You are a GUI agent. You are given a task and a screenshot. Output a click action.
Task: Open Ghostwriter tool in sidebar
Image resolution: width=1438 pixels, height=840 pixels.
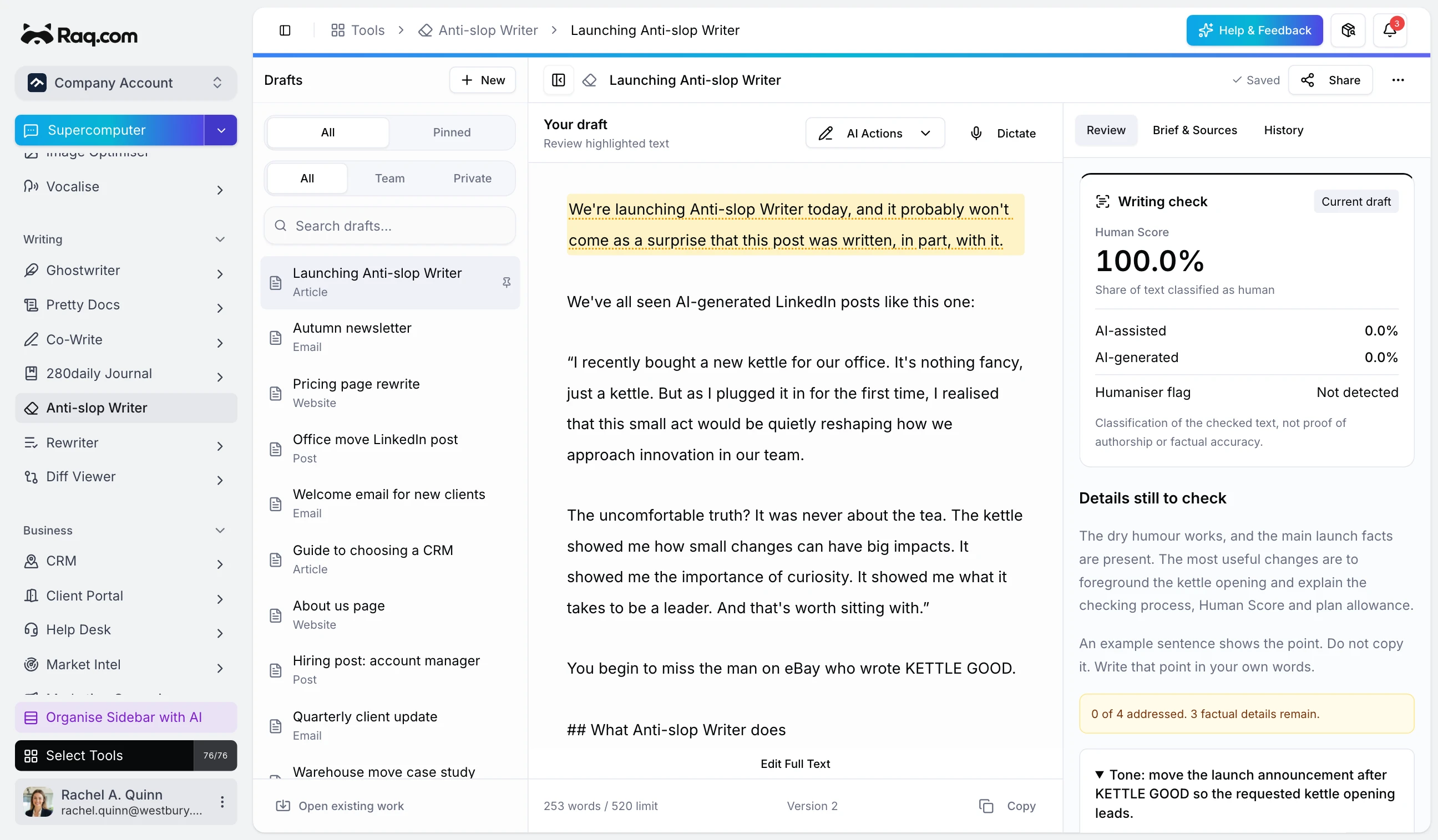(125, 271)
